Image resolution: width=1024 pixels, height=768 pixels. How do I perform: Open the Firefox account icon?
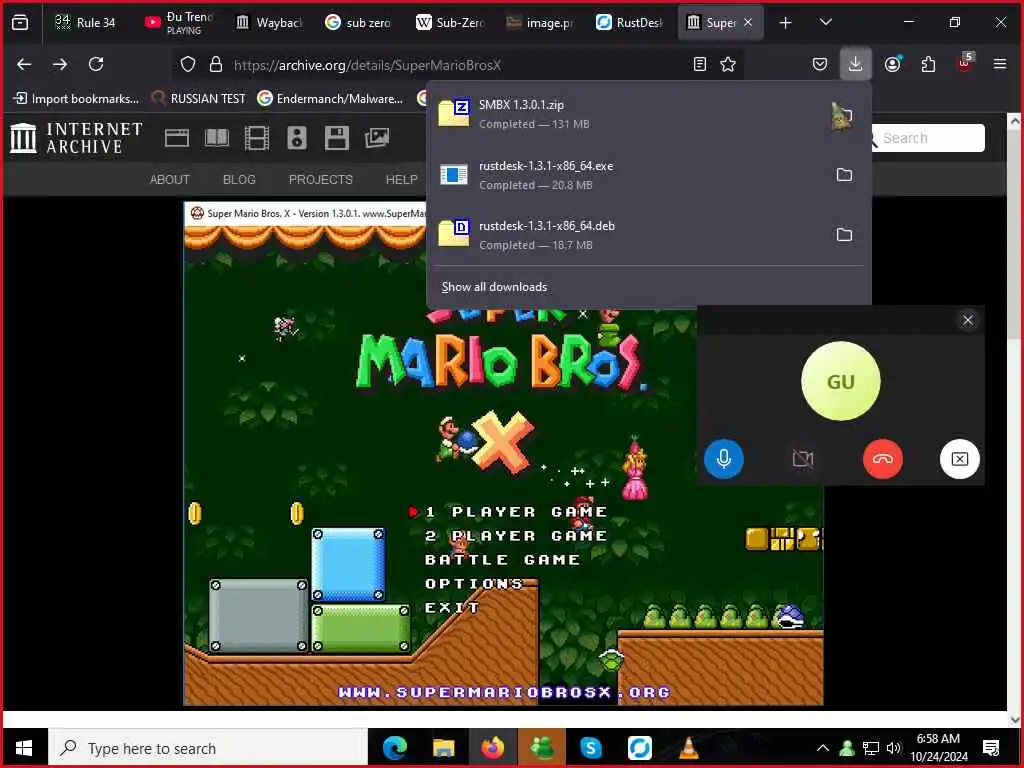tap(893, 64)
